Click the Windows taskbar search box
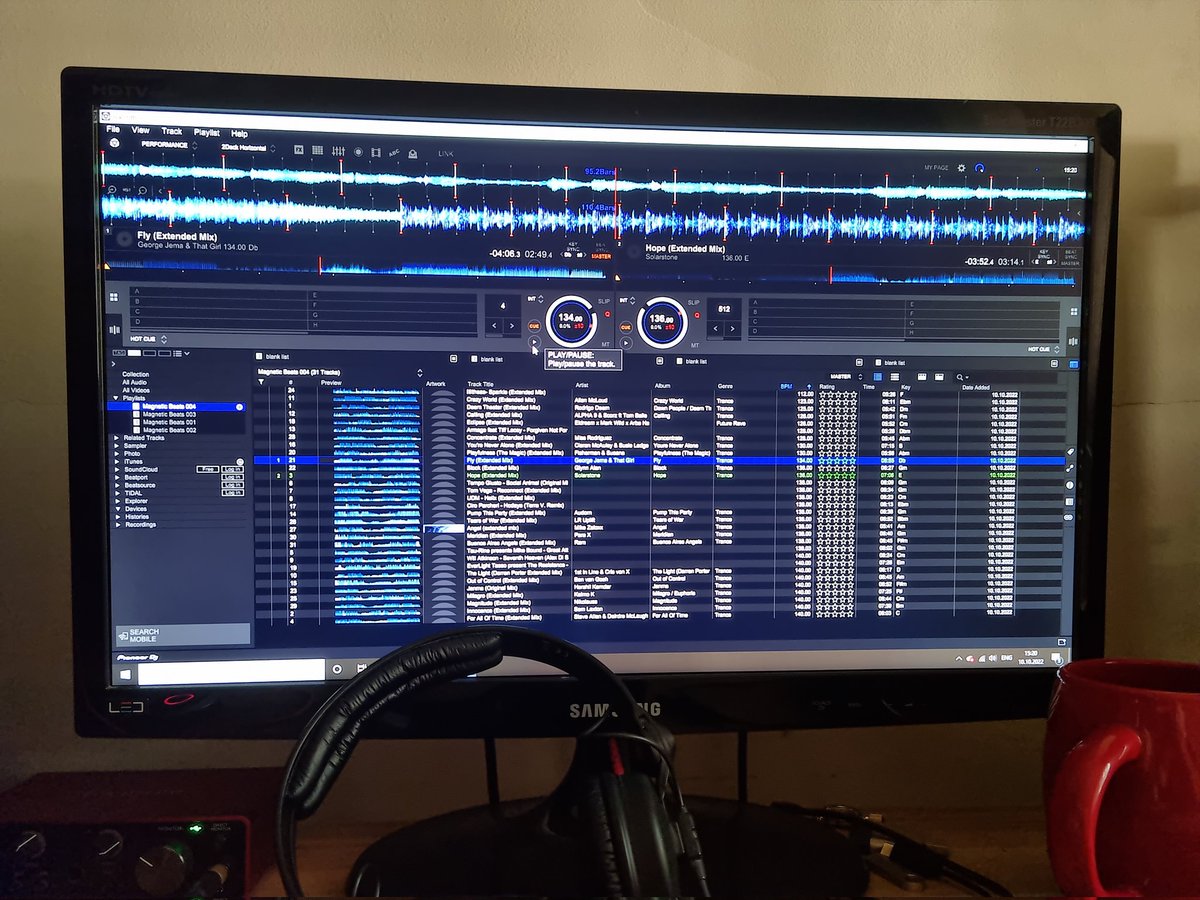The image size is (1200, 900). pos(232,673)
